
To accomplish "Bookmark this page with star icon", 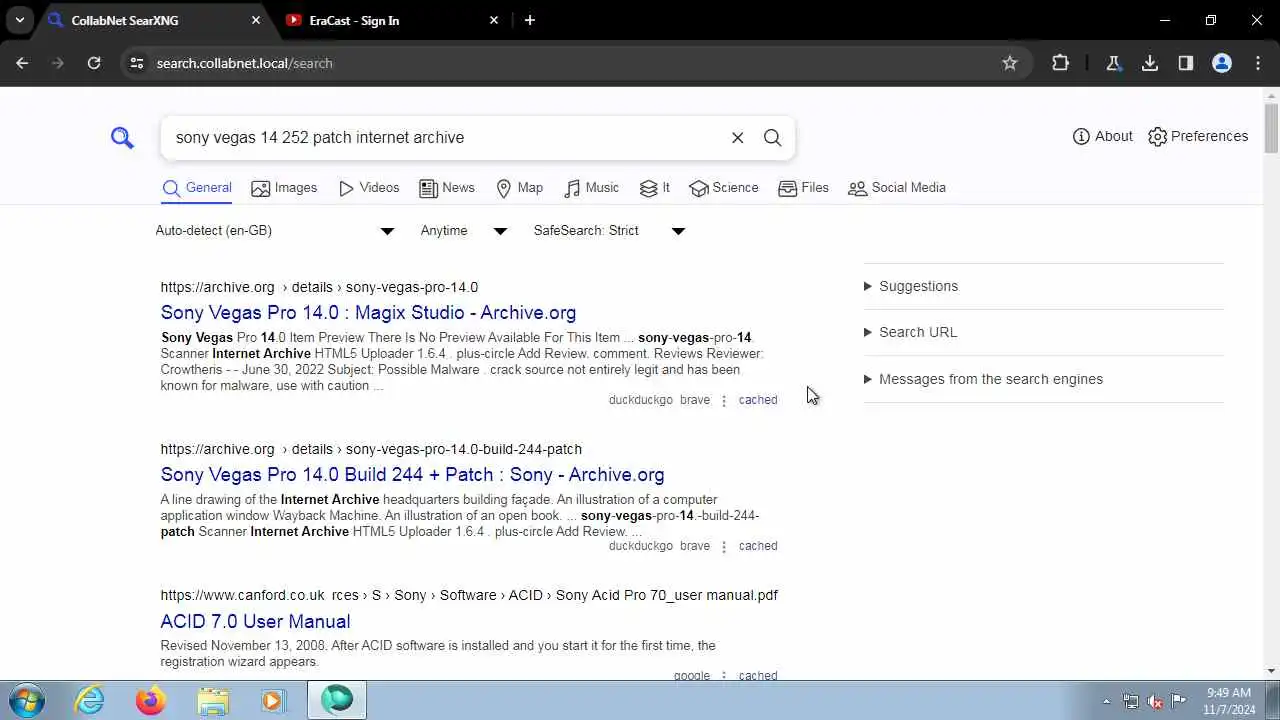I will tap(1010, 63).
